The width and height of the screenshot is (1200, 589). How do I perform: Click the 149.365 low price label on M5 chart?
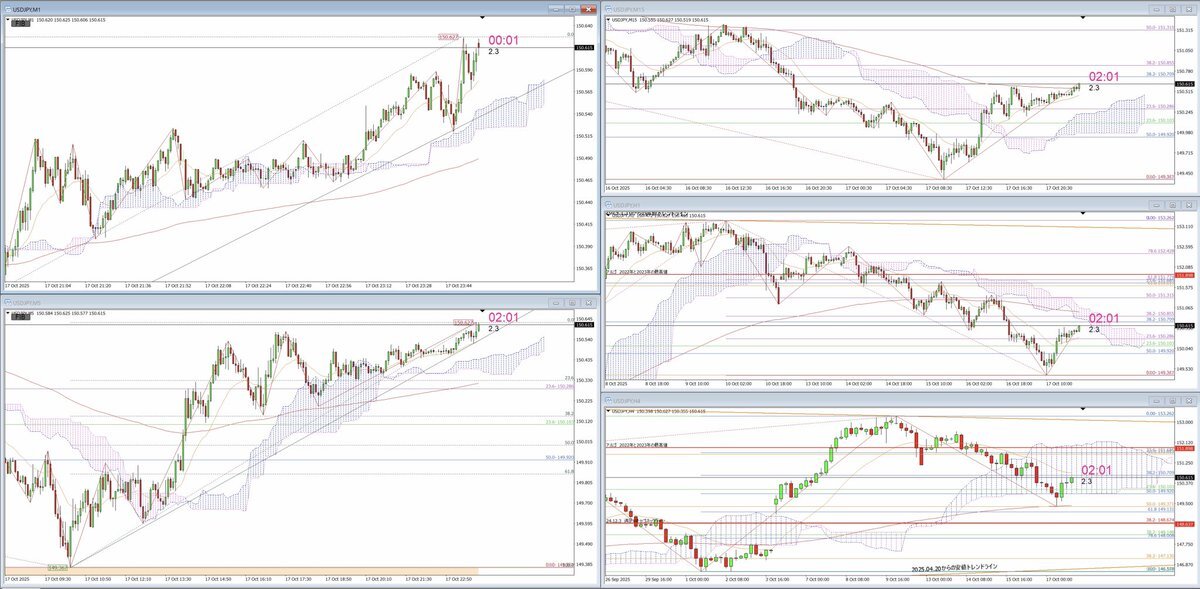(x=57, y=566)
